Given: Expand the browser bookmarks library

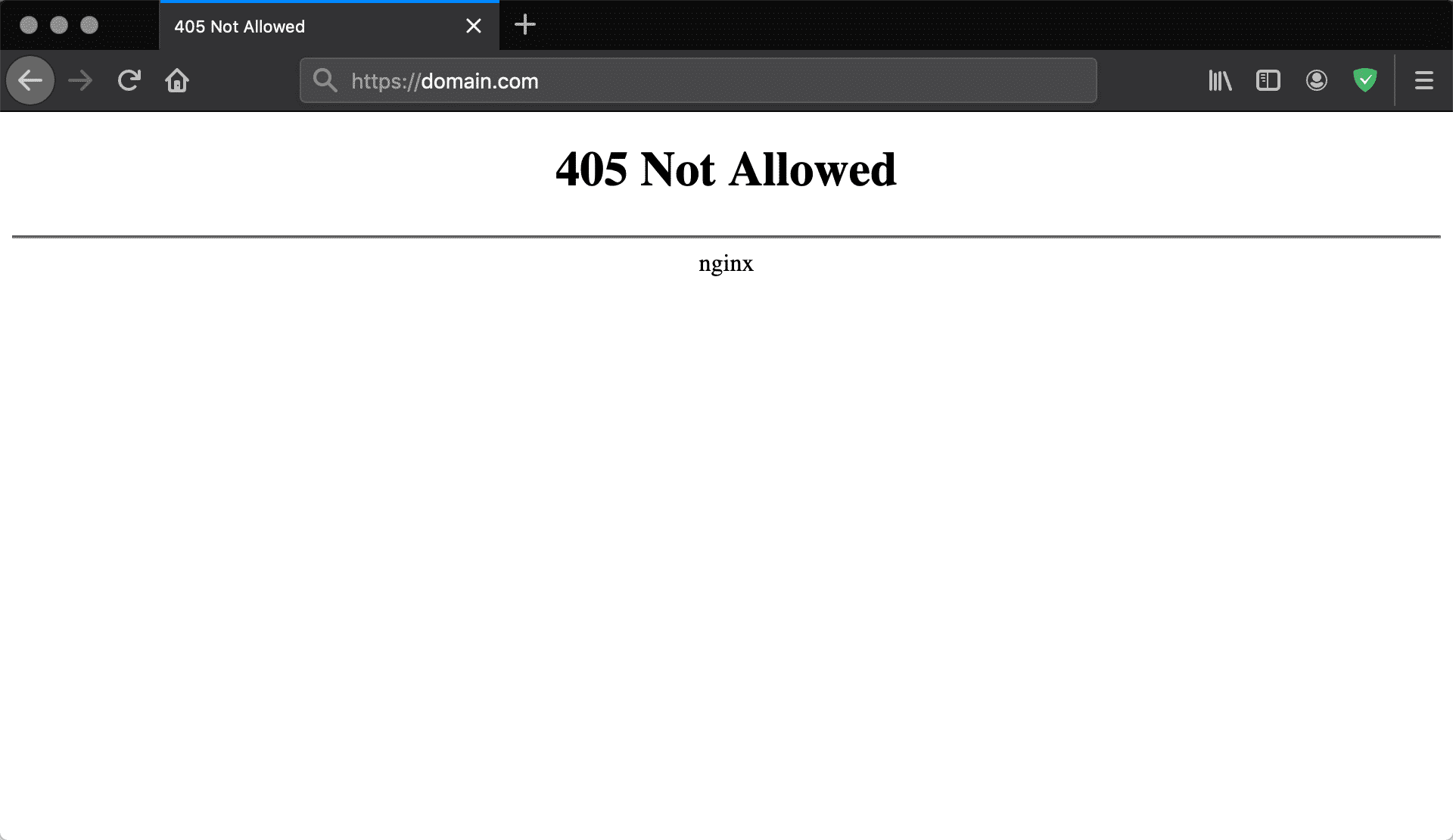Looking at the screenshot, I should point(1220,80).
